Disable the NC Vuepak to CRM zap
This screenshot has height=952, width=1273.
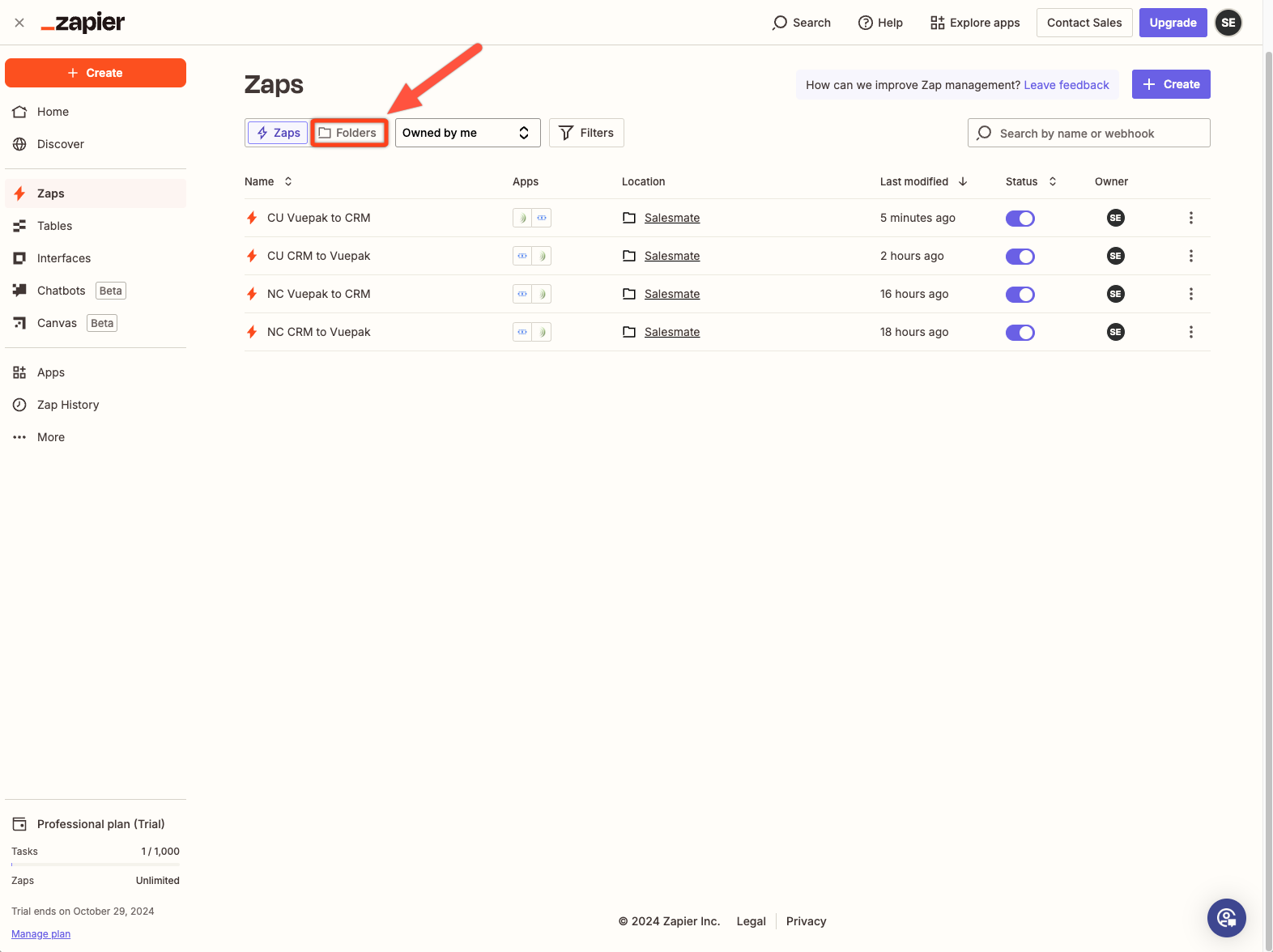(1020, 295)
